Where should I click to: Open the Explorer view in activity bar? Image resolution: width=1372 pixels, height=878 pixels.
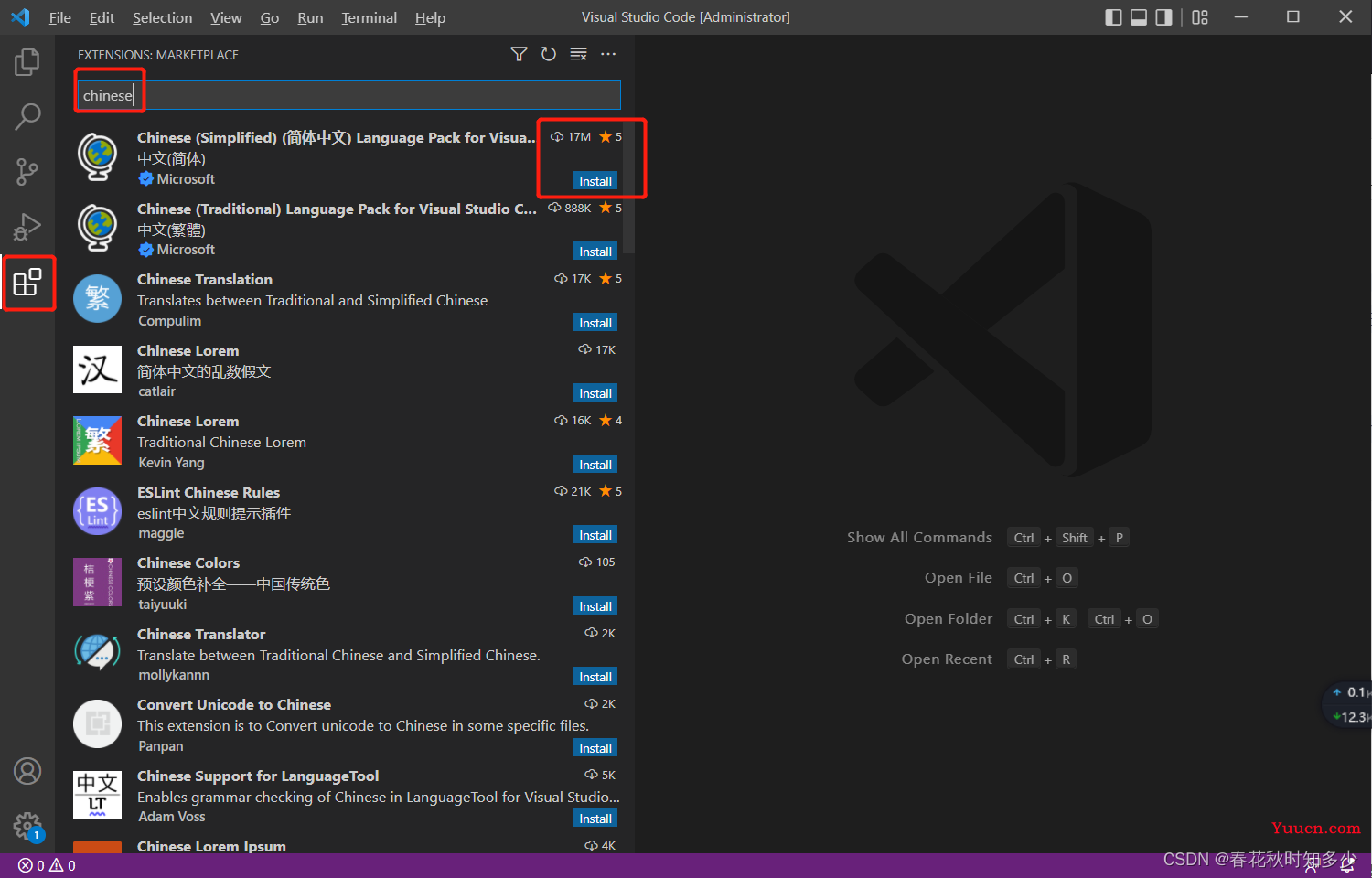coord(27,62)
